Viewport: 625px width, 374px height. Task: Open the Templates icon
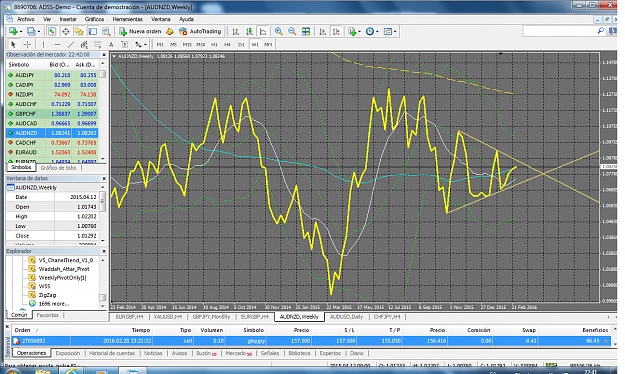387,31
